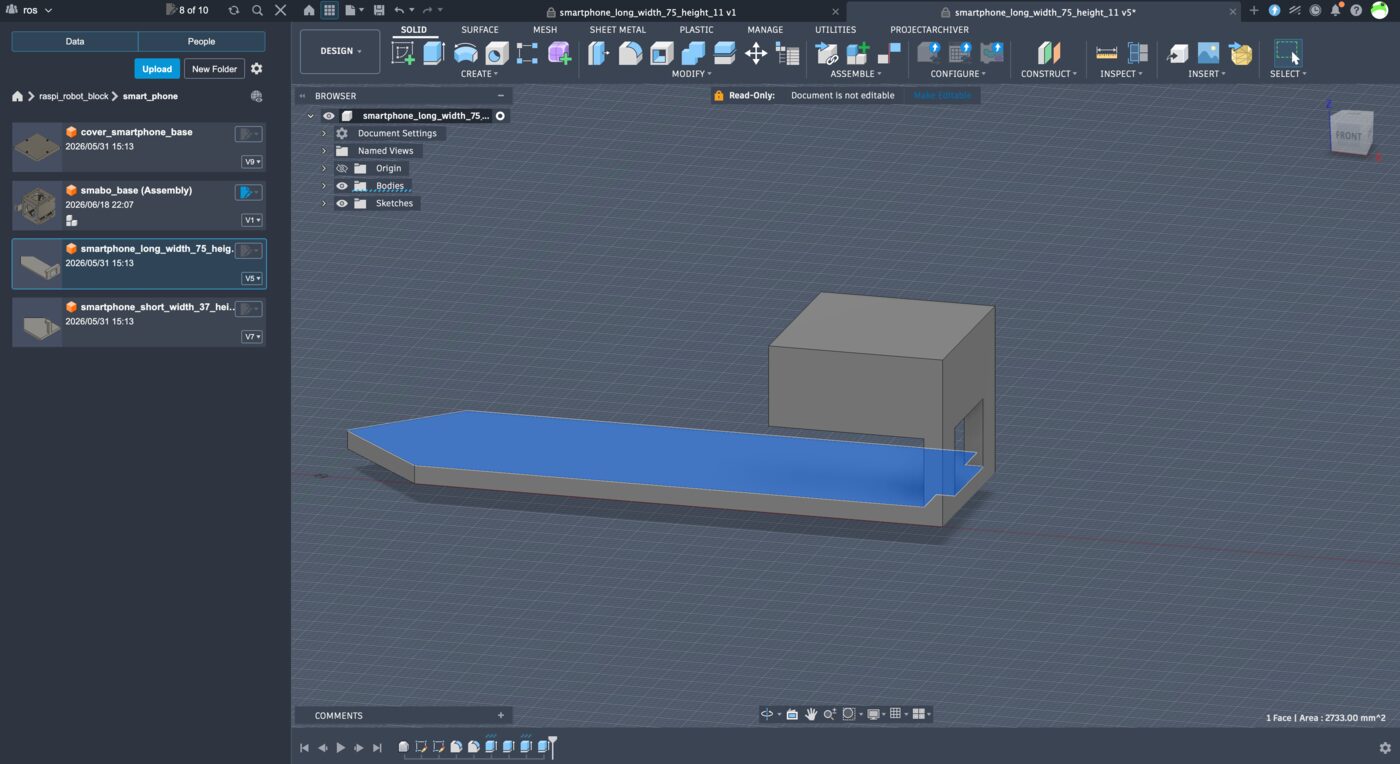Expand the Named Views node
The width and height of the screenshot is (1400, 764).
click(x=324, y=151)
